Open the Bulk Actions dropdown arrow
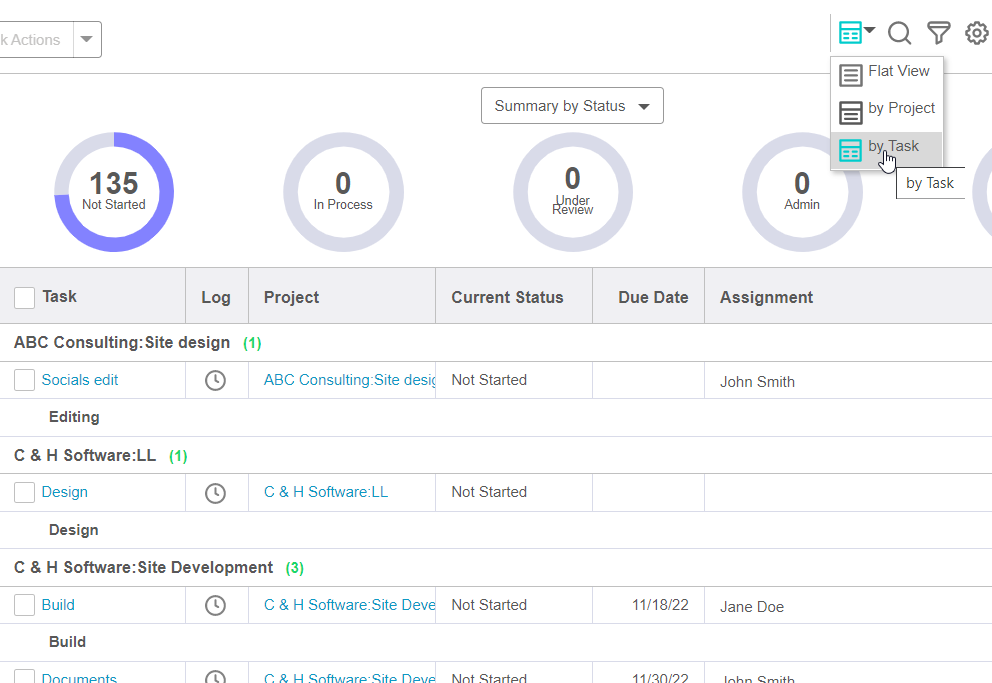Screen dimensions: 992x683 click(86, 40)
